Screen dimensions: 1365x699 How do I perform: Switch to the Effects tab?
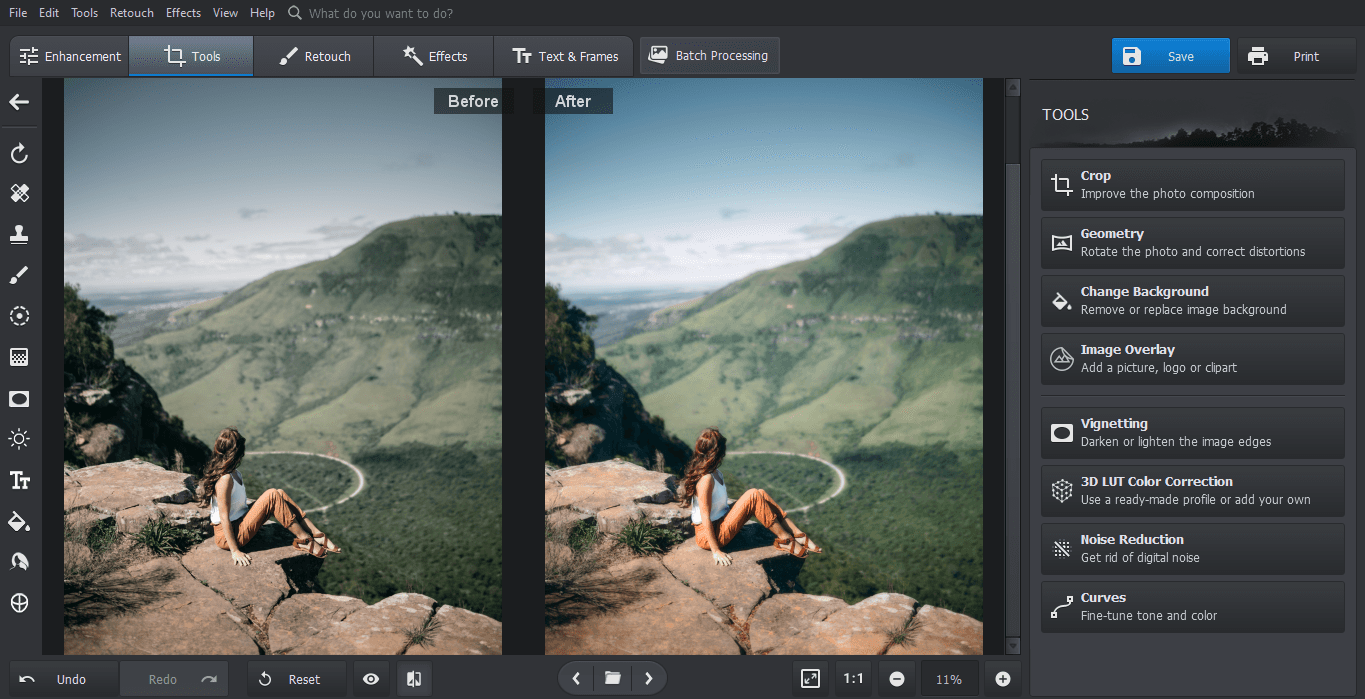433,56
